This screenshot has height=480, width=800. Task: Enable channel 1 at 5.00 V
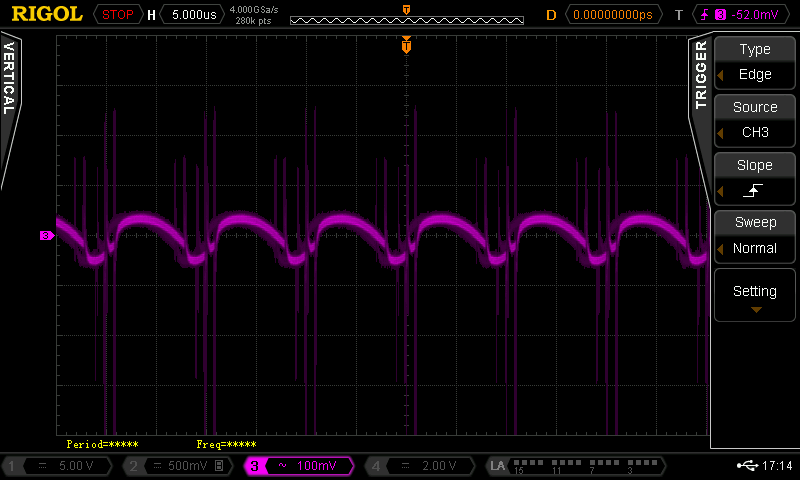tap(57, 466)
